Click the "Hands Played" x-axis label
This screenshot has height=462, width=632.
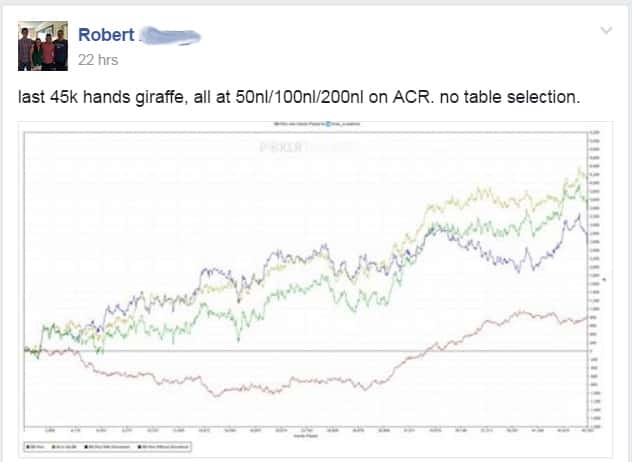point(305,436)
